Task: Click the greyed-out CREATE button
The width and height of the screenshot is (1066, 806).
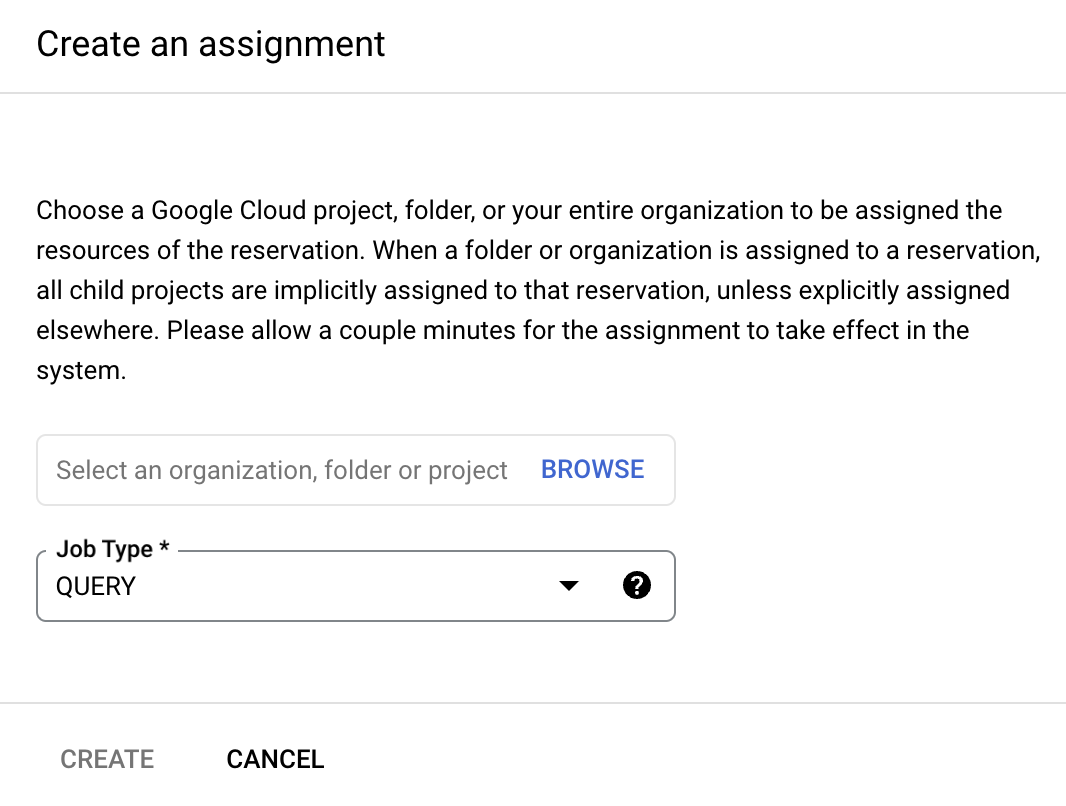Action: (107, 759)
